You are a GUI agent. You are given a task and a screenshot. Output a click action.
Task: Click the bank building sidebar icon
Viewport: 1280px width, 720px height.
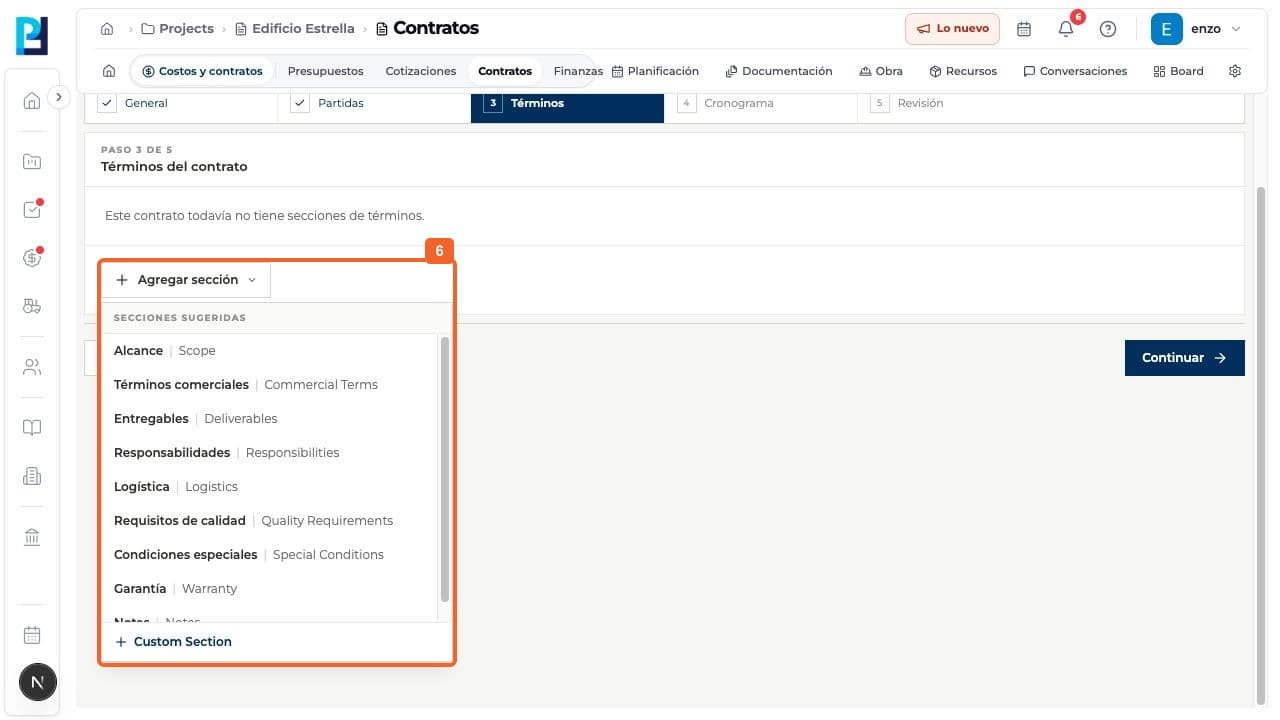32,537
